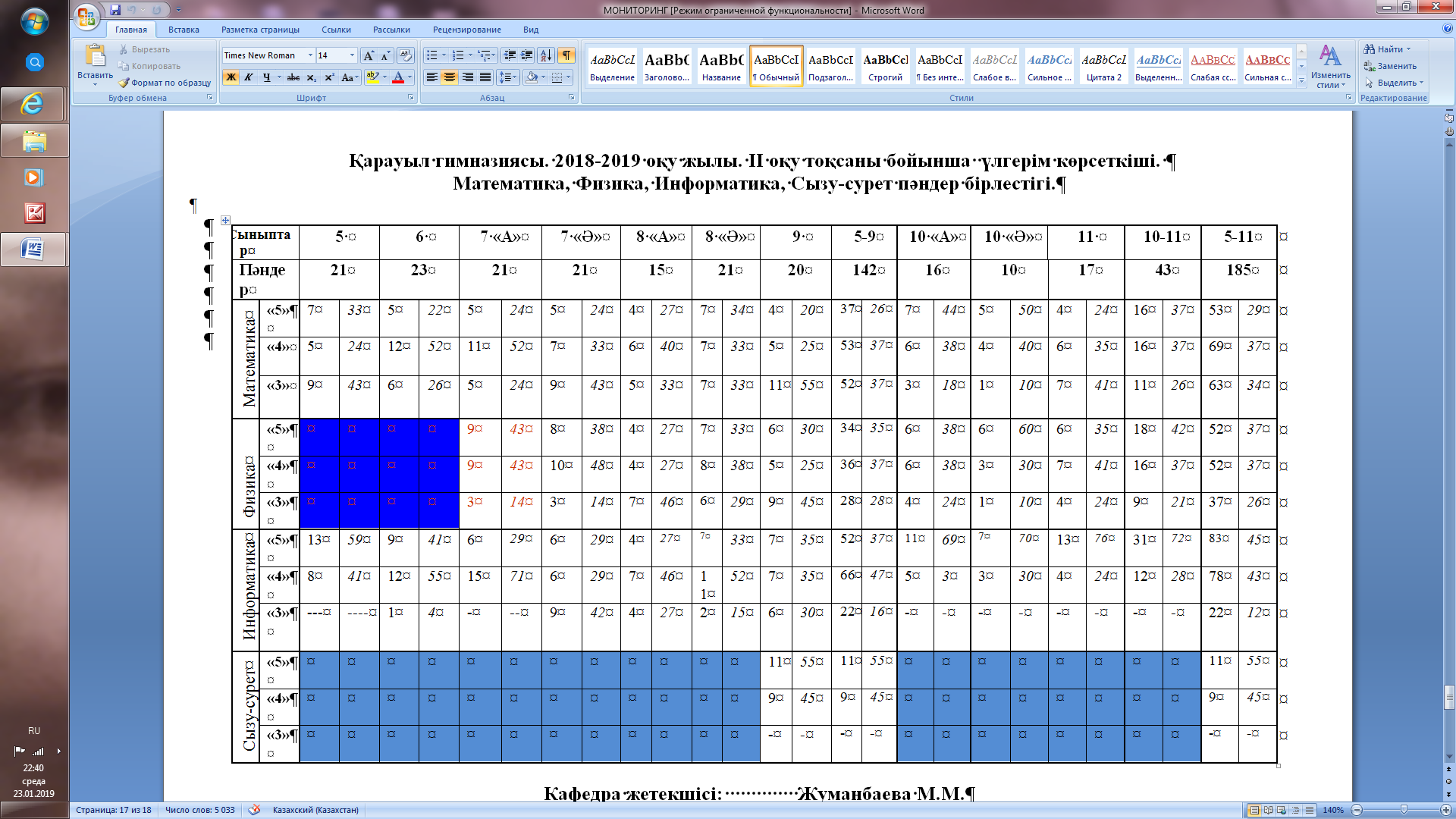Open the Вид ribbon tab
The width and height of the screenshot is (1456, 819).
[x=531, y=30]
